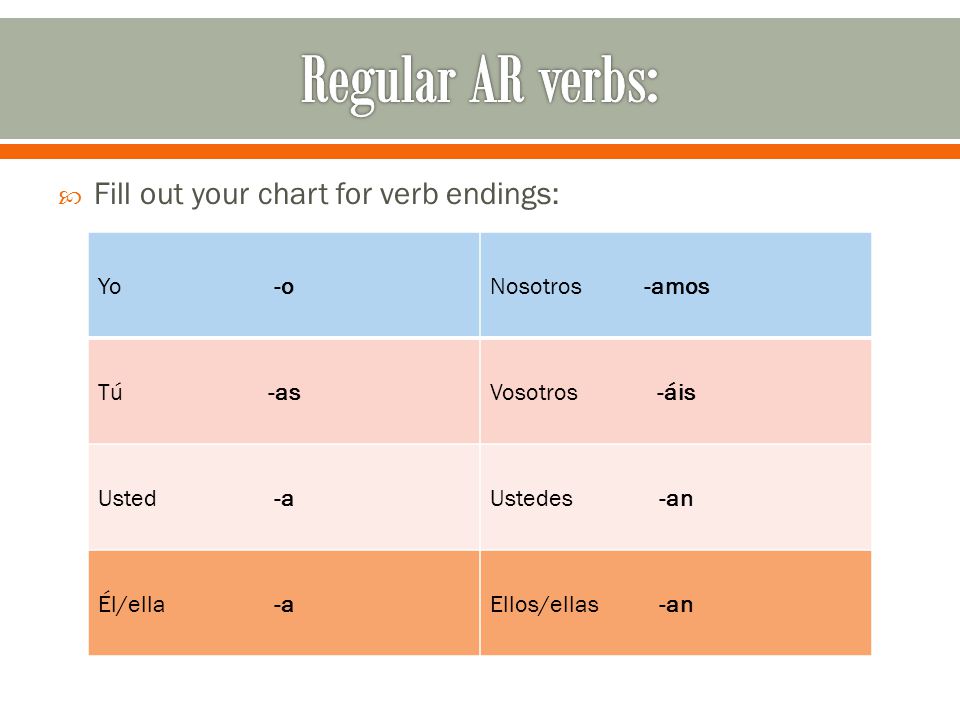This screenshot has height=720, width=960.
Task: Click the '-as' verb ending
Action: pos(284,392)
